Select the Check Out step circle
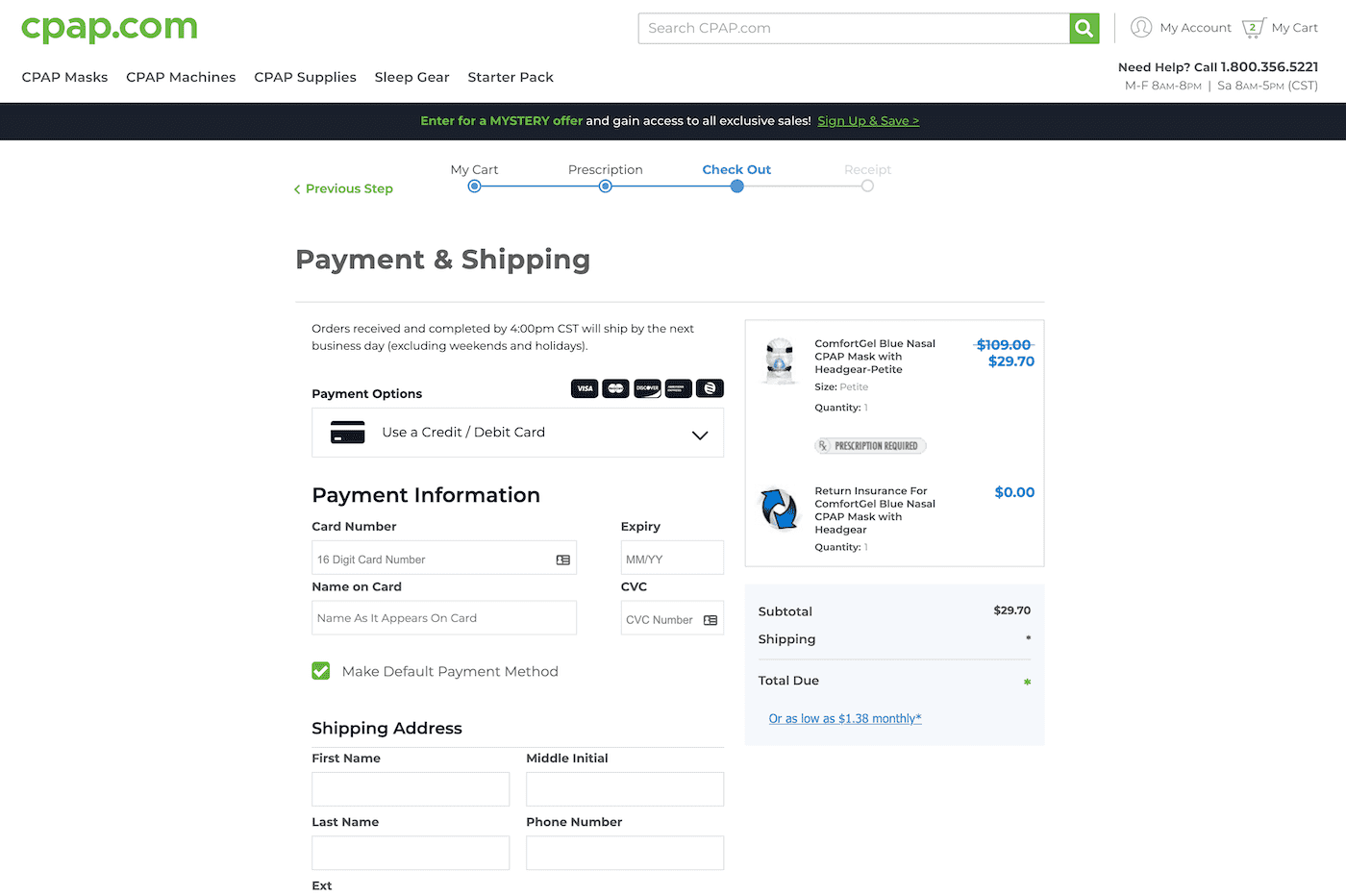The height and width of the screenshot is (896, 1346). [736, 187]
